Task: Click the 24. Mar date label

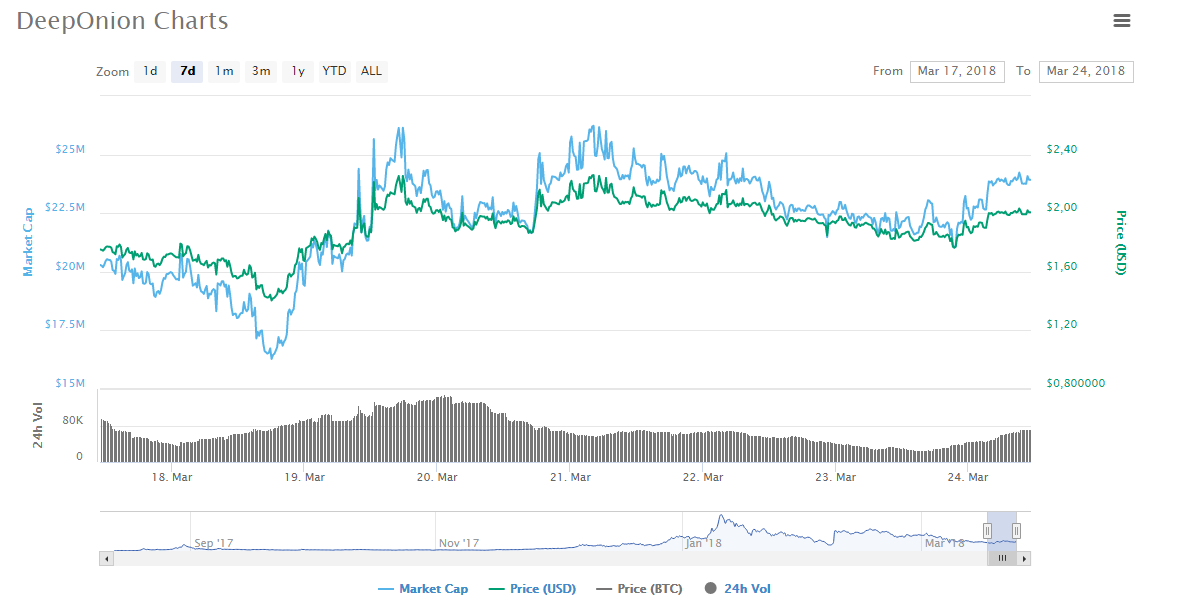Action: pos(968,477)
